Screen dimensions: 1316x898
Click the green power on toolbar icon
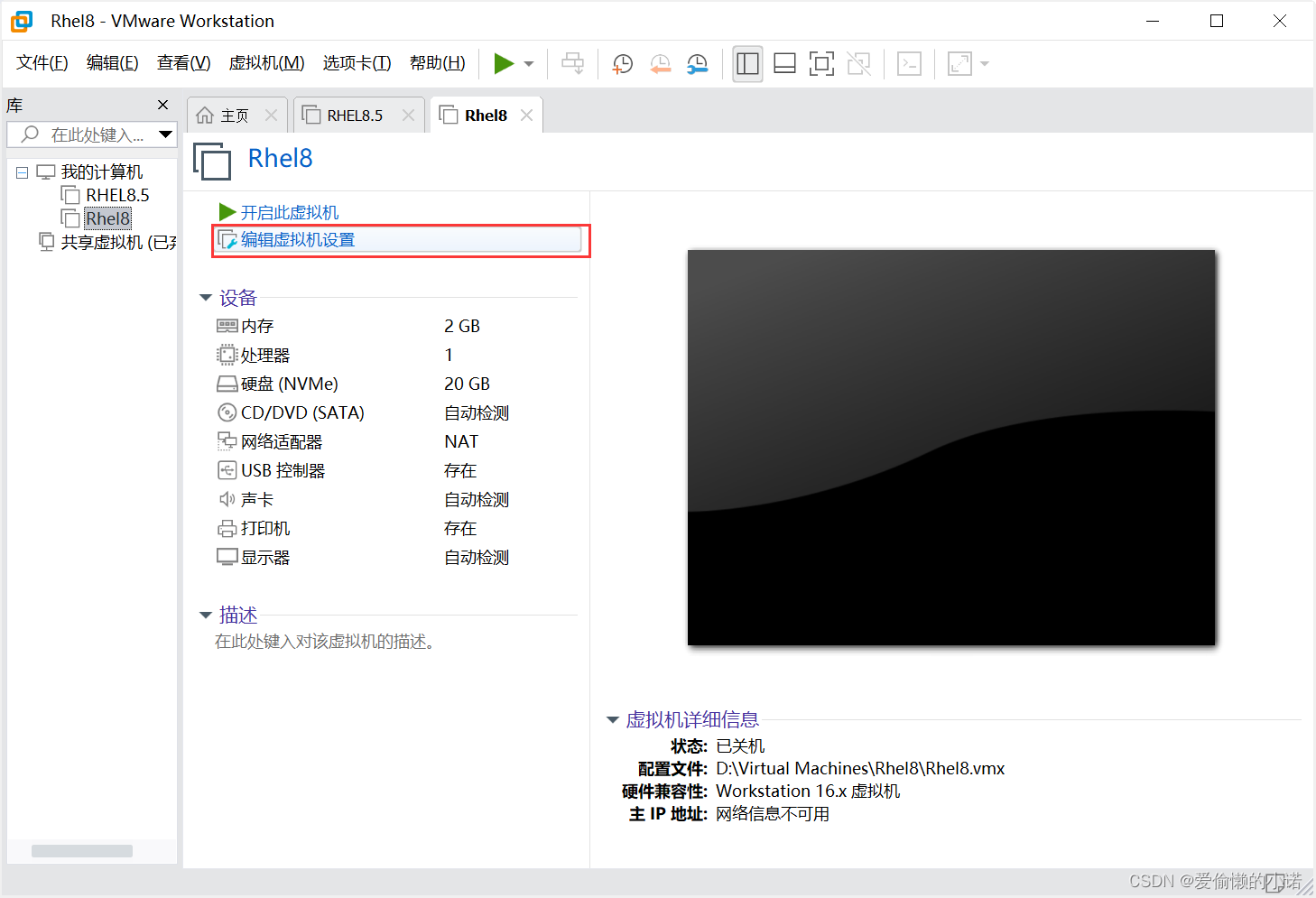pos(504,63)
